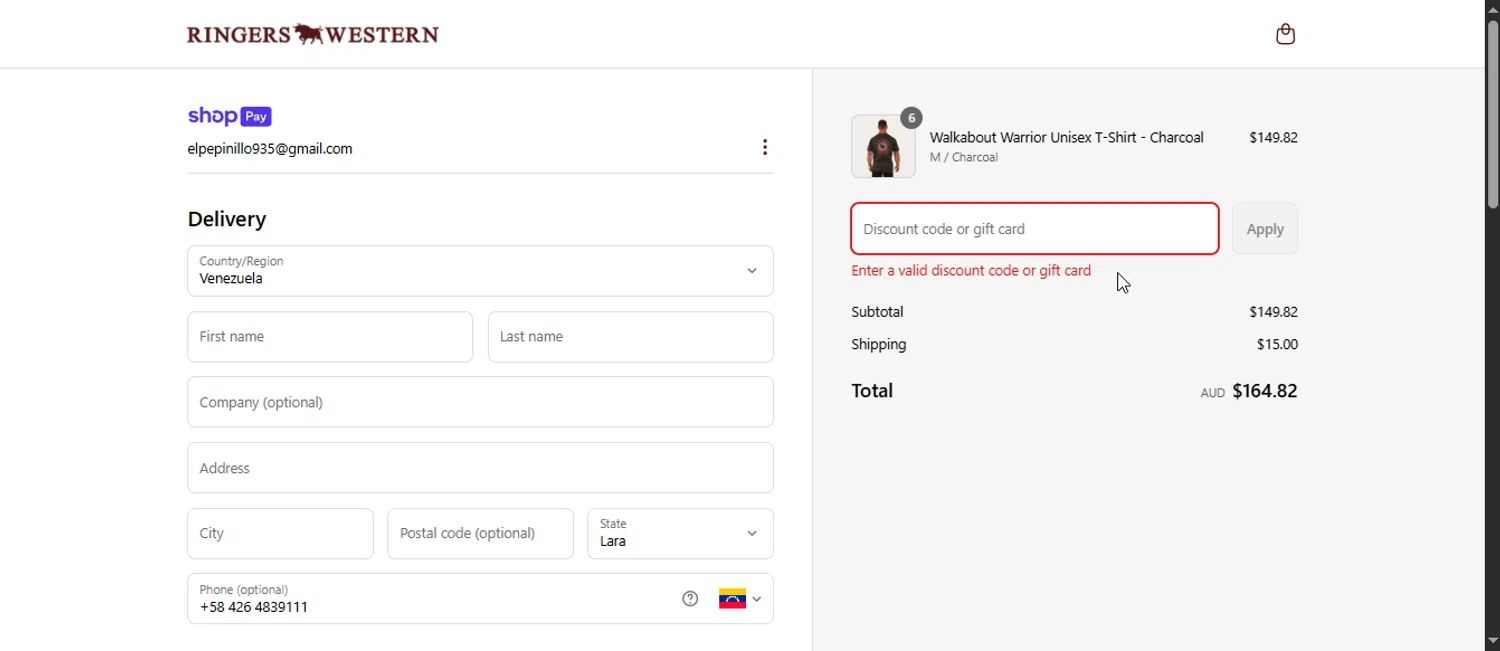Open the three-dot account options menu
The image size is (1500, 651).
(765, 148)
